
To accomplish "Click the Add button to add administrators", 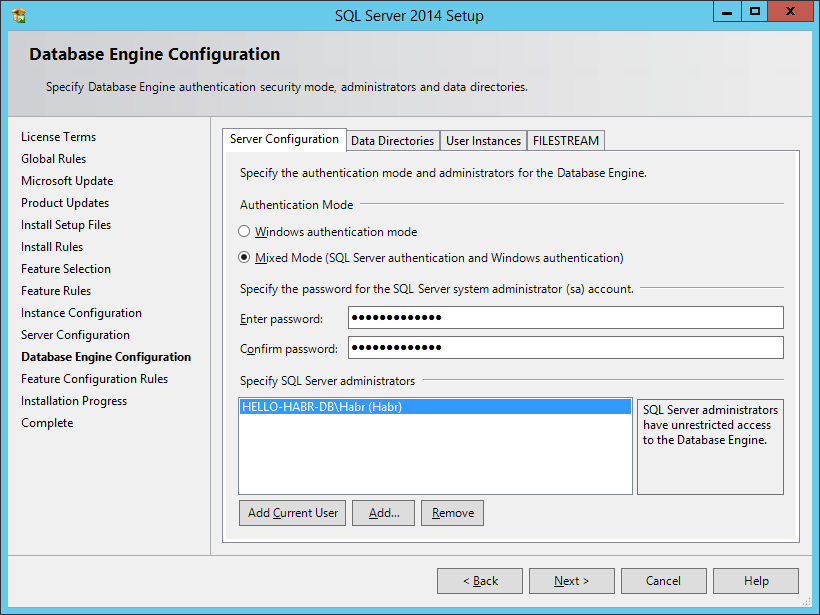I will coord(383,512).
